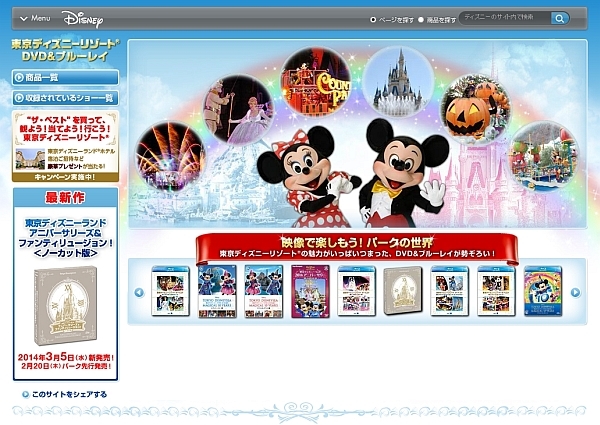This screenshot has width=600, height=425.
Task: Open the third carousel cover with Minnie in pink dress
Action: pos(264,291)
